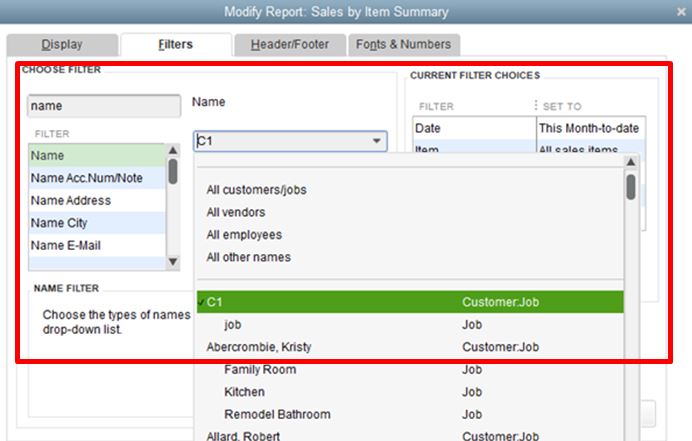
Task: Select the Name Address filter
Action: click(x=97, y=200)
